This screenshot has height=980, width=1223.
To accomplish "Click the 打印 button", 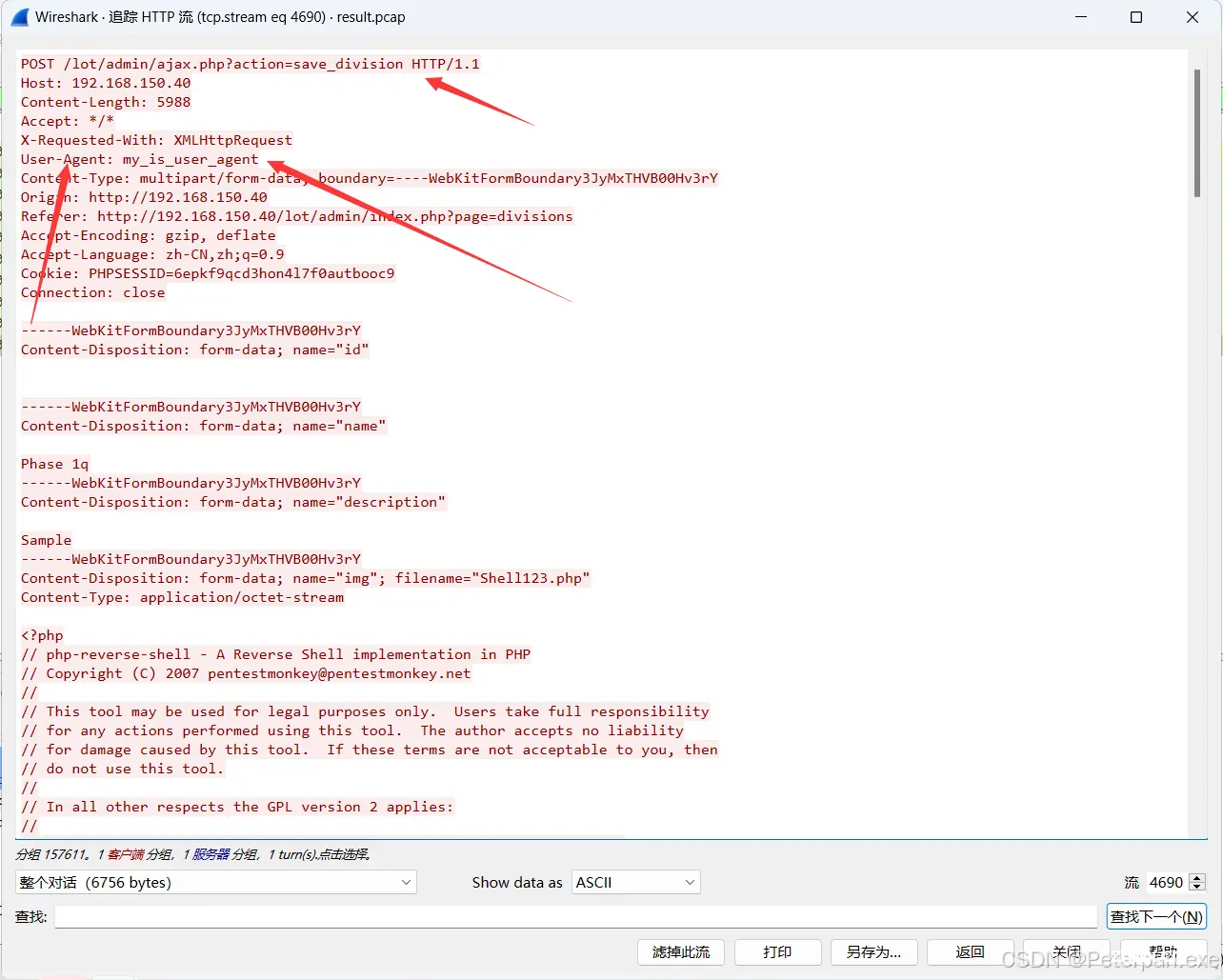I will pos(777,951).
